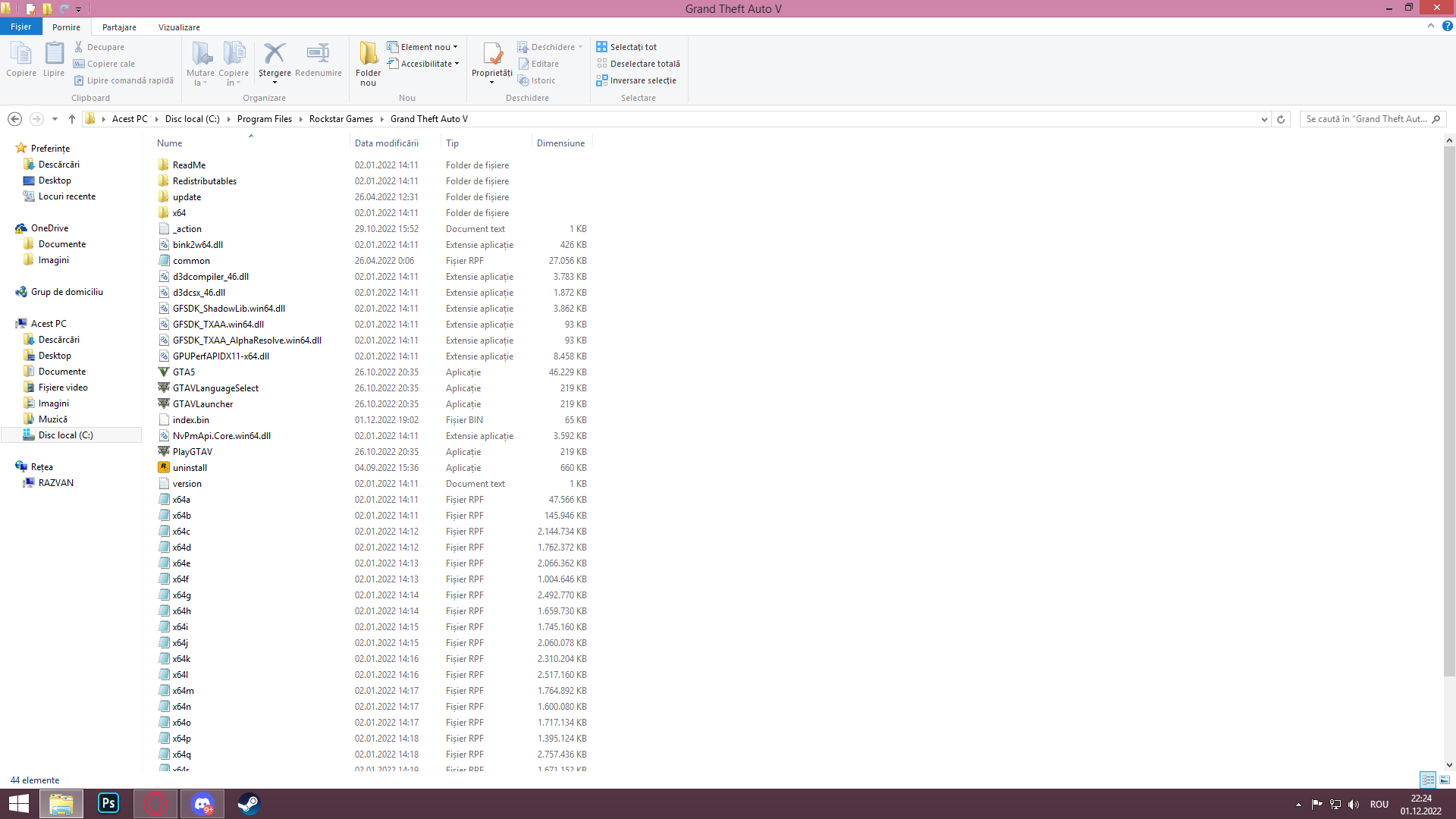Image resolution: width=1456 pixels, height=819 pixels.
Task: Open Element nou dropdown
Action: pos(422,47)
